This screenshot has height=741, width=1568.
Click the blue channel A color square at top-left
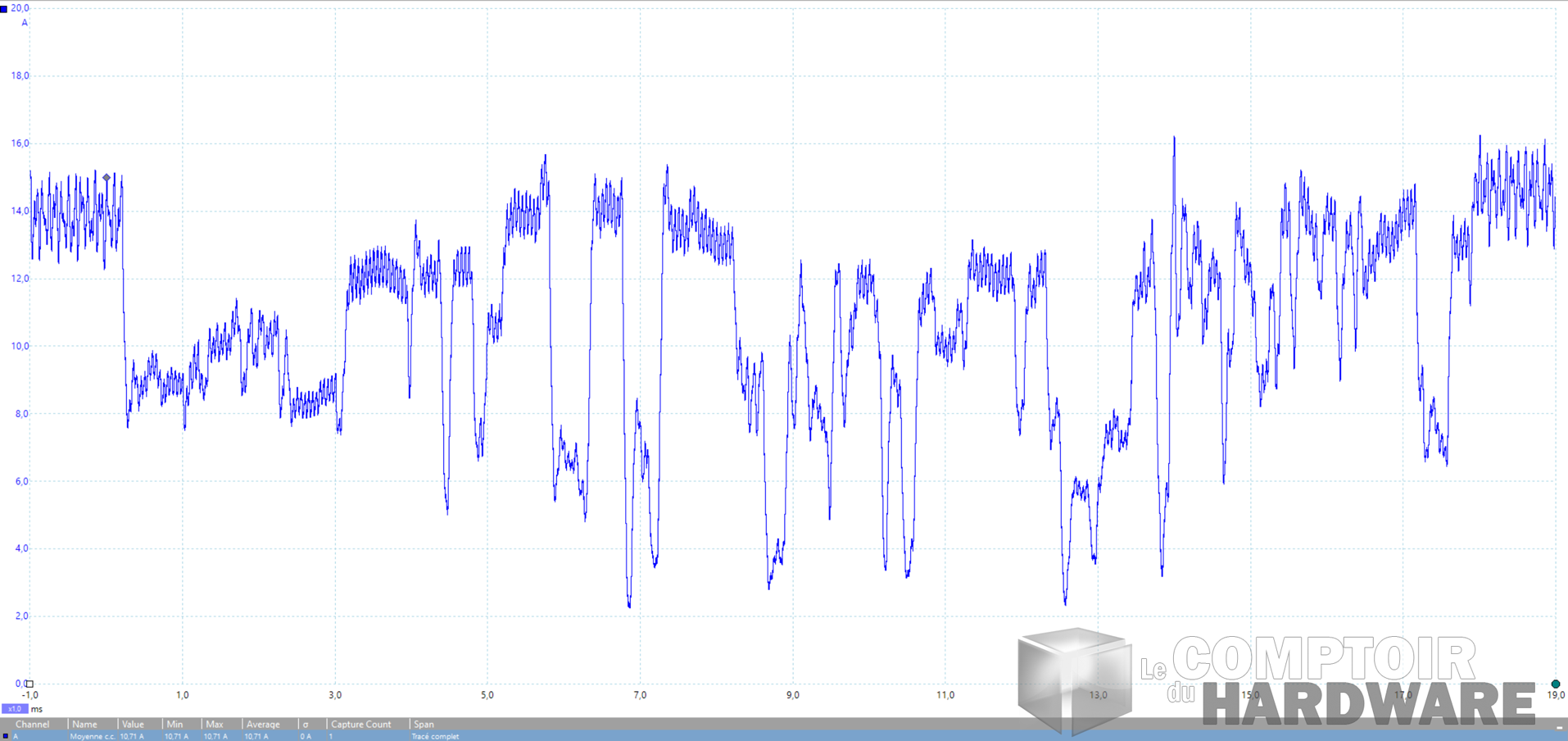[x=4, y=9]
